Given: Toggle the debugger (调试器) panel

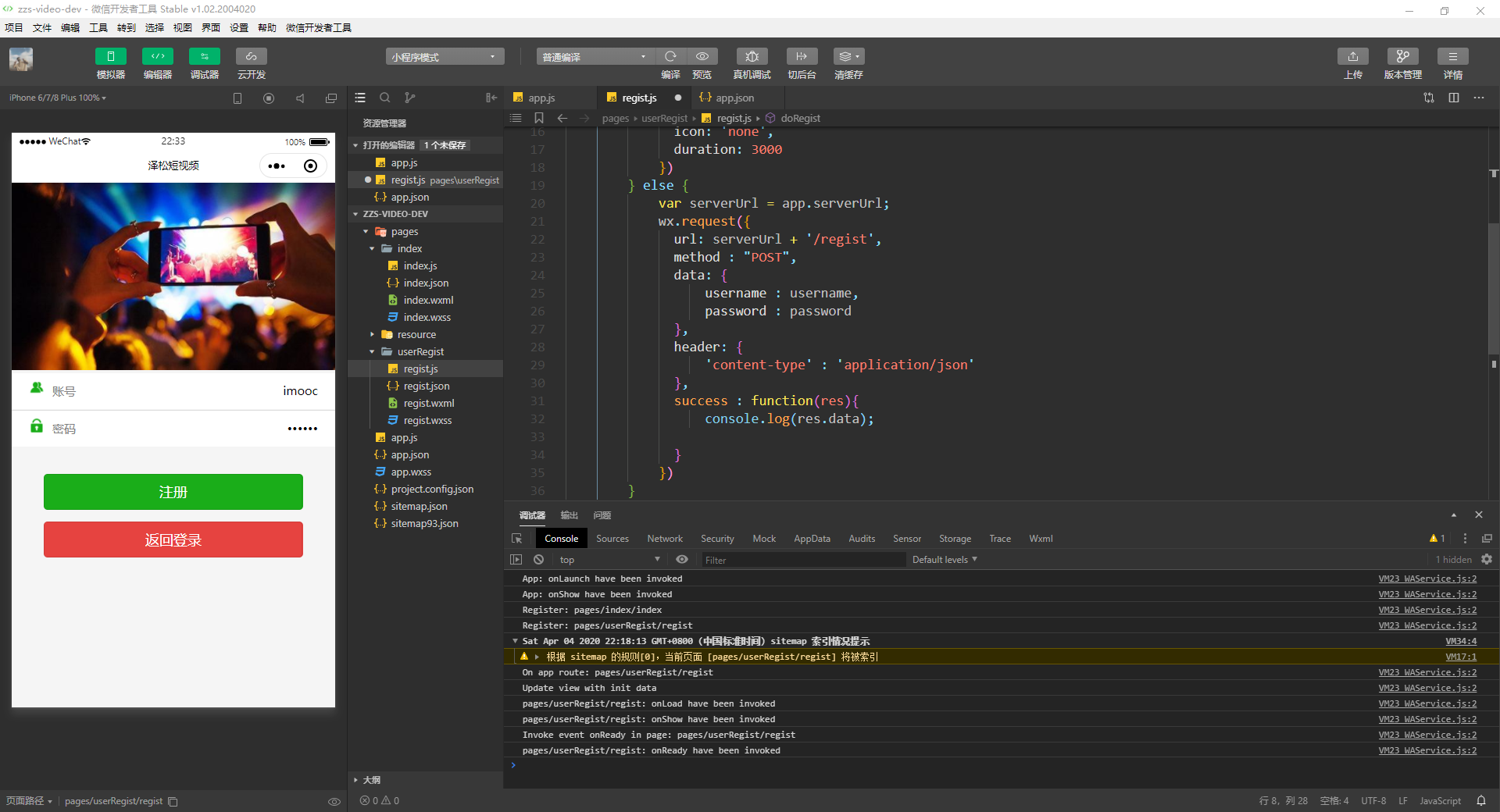Looking at the screenshot, I should point(204,56).
